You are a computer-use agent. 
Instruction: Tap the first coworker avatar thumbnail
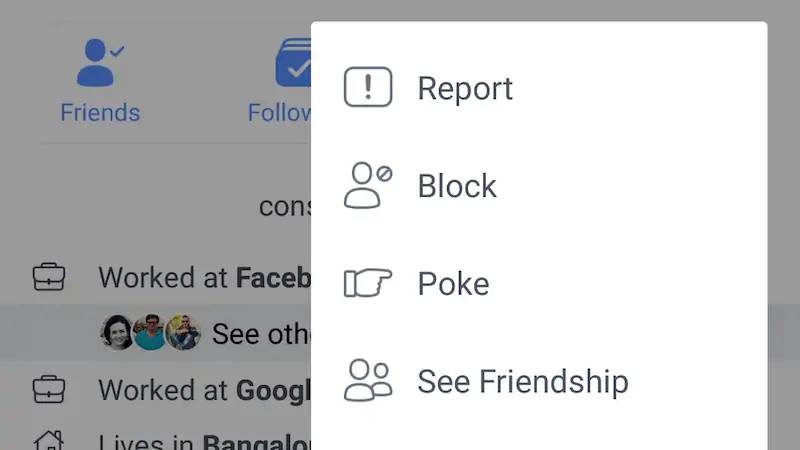[117, 333]
